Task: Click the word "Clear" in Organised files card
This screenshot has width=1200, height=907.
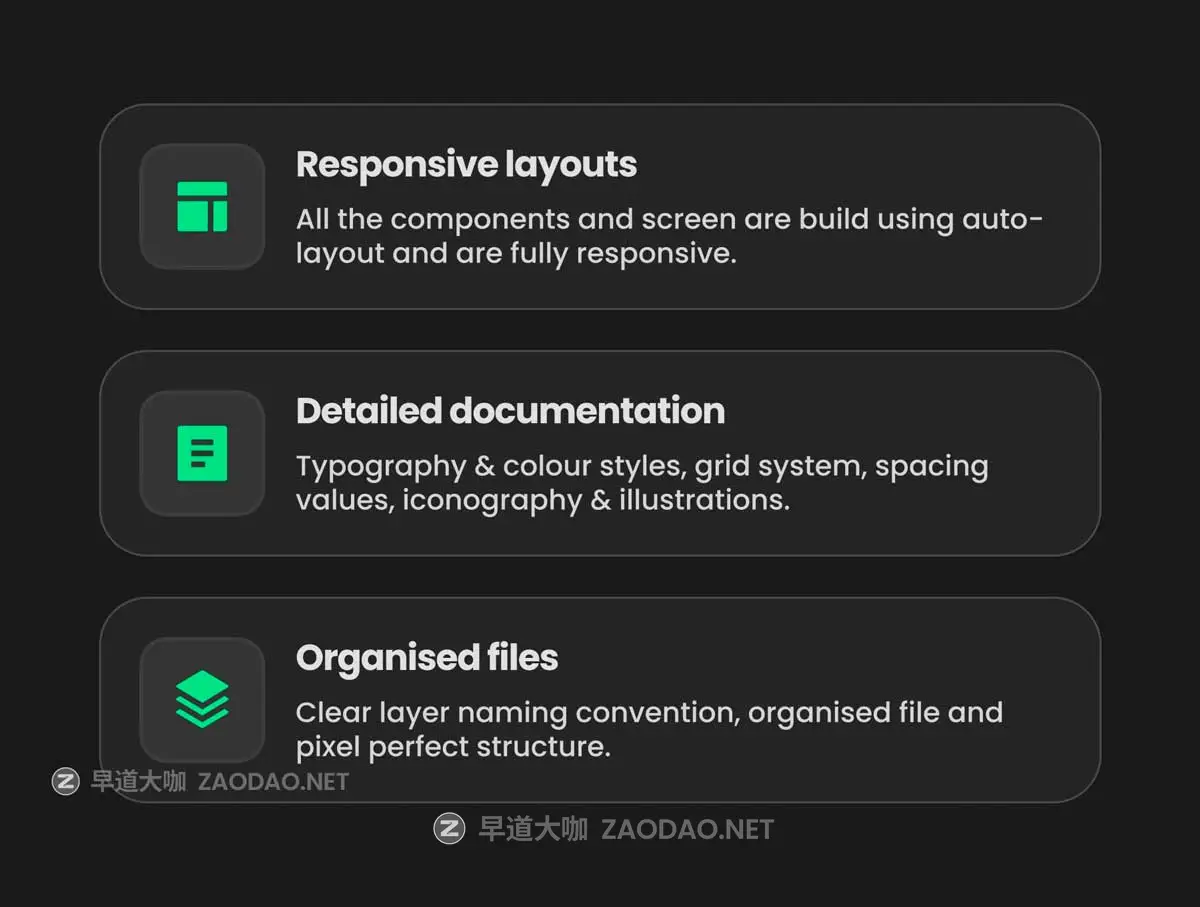Action: (333, 713)
